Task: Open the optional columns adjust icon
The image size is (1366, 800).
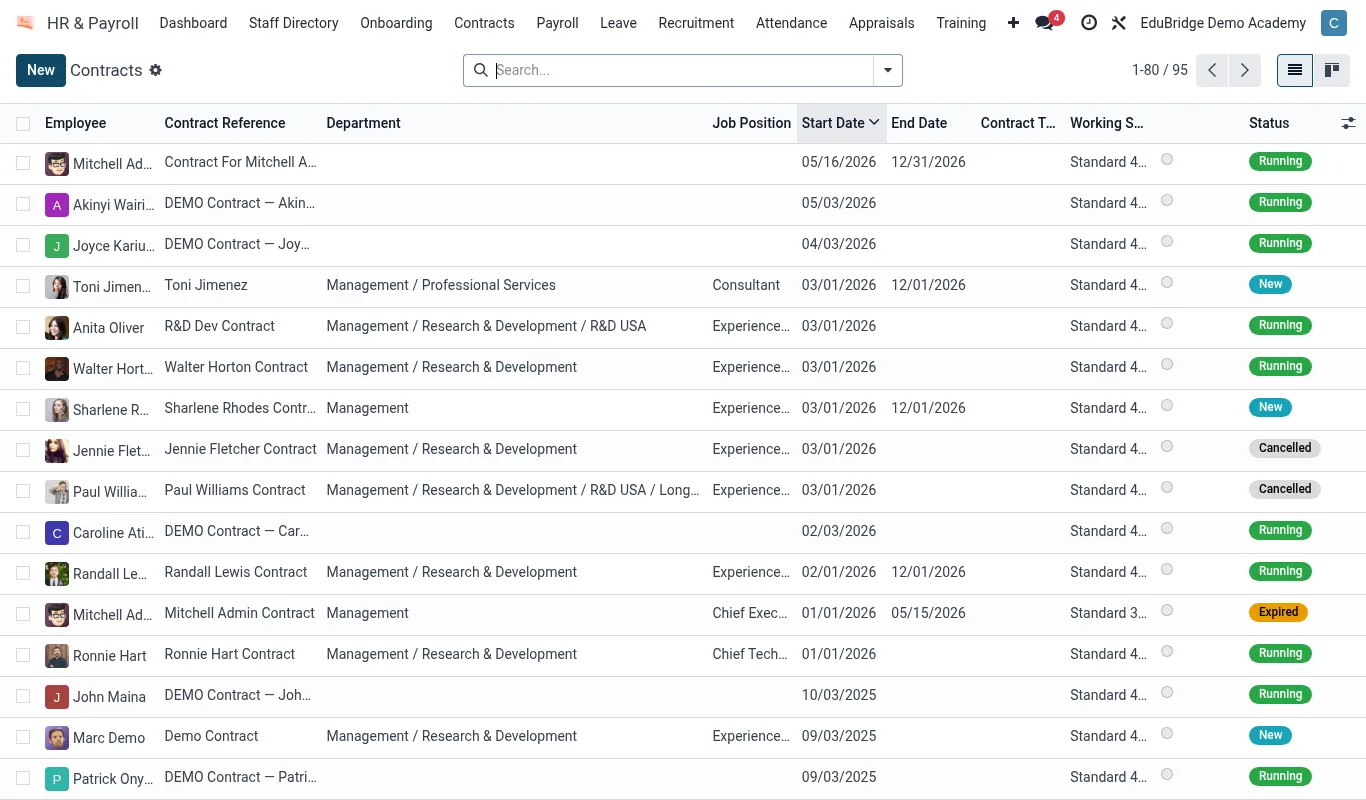Action: [x=1348, y=123]
